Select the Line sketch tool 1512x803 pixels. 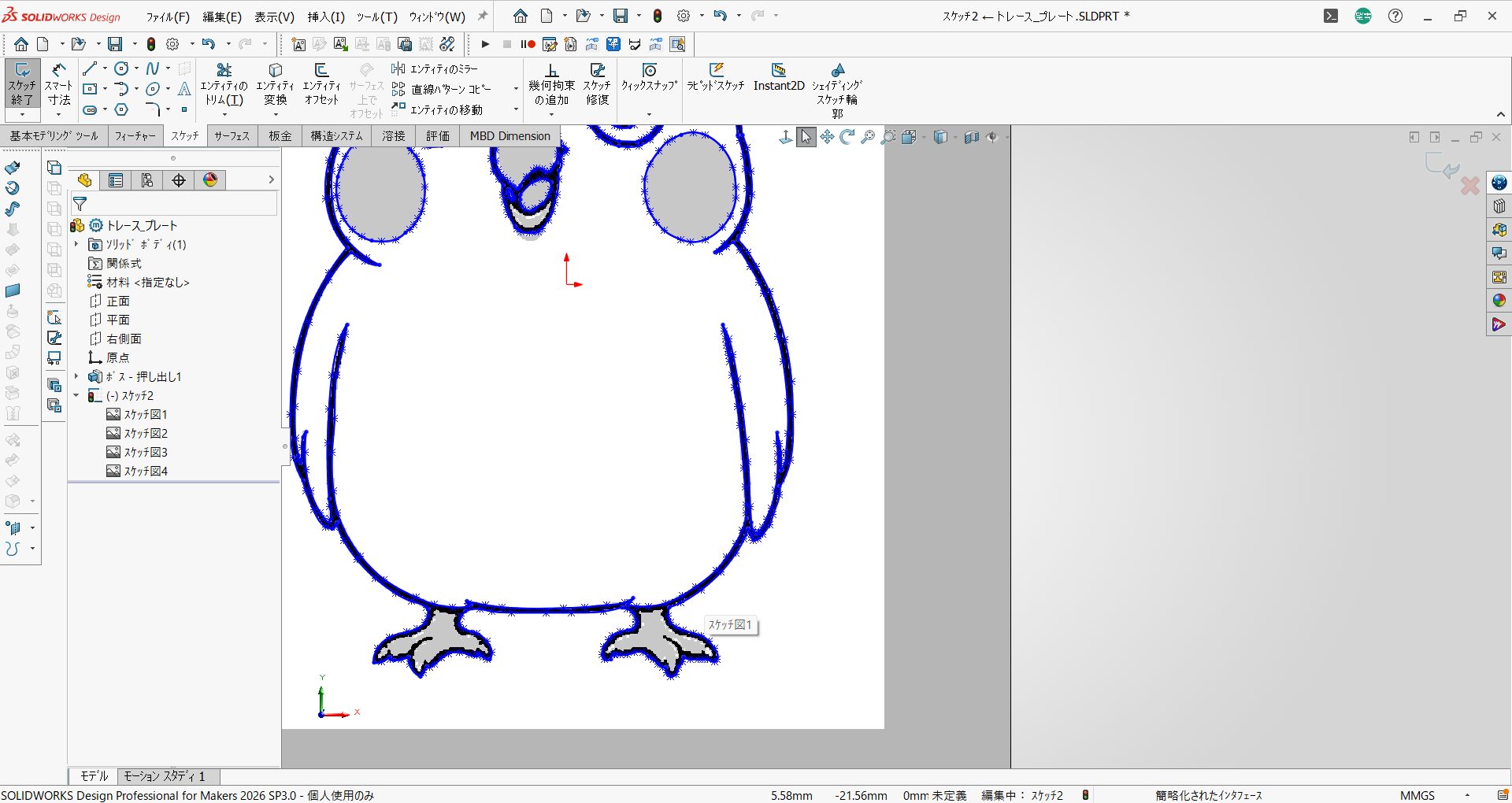(x=90, y=69)
